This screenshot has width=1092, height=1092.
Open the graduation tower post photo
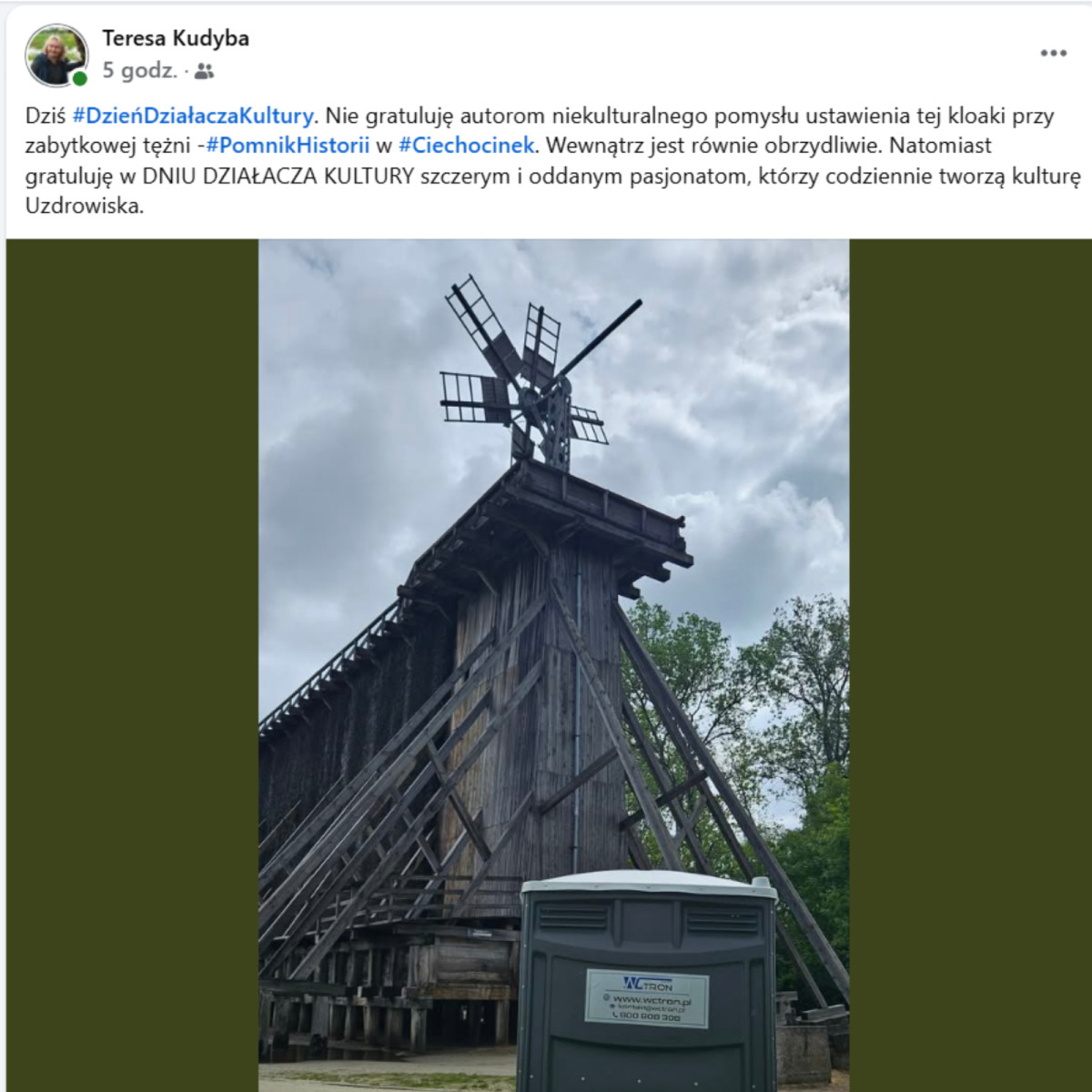[x=553, y=665]
